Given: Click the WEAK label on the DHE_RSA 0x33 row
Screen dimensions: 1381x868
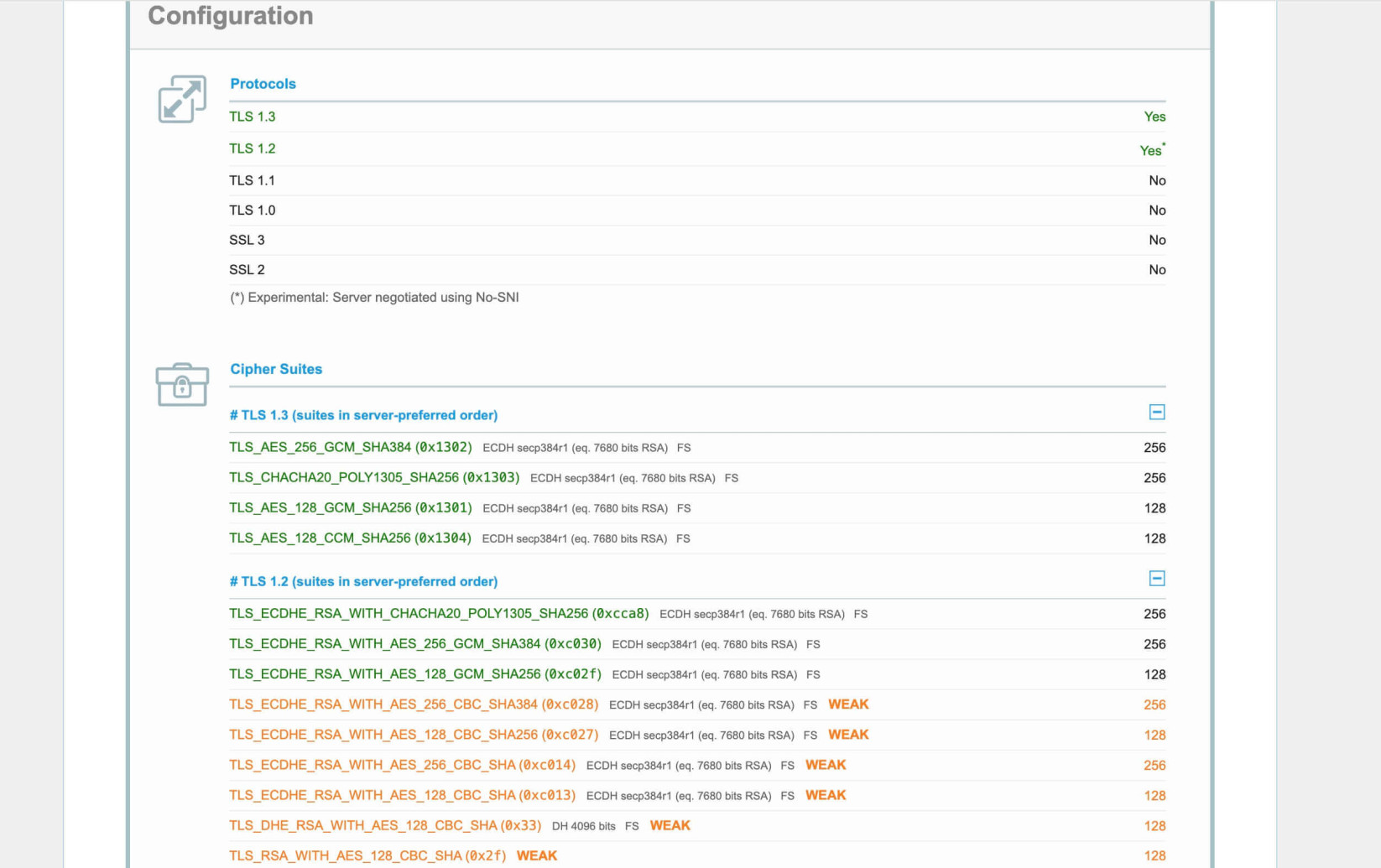Looking at the screenshot, I should coord(670,825).
